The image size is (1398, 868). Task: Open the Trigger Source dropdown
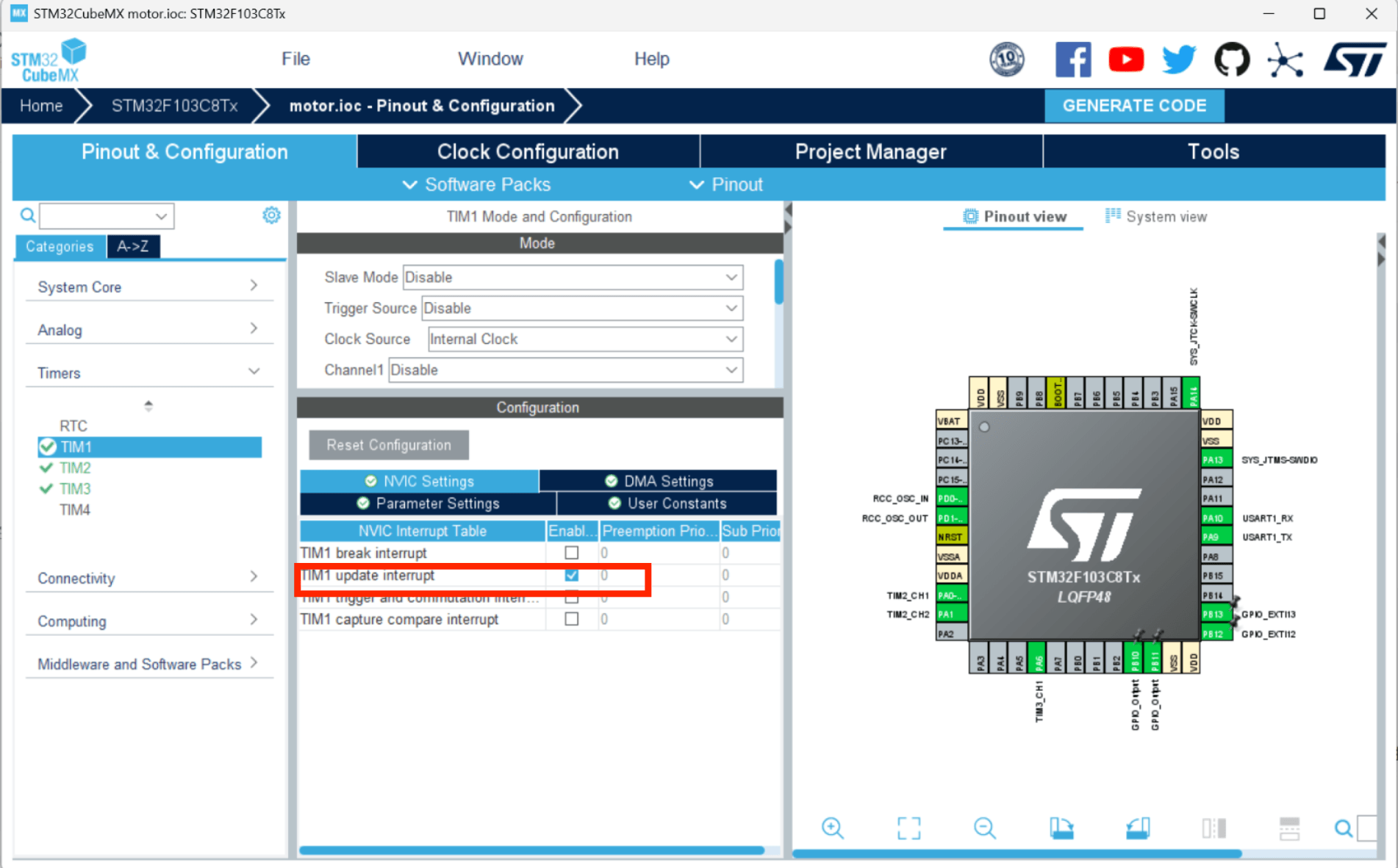pos(582,308)
